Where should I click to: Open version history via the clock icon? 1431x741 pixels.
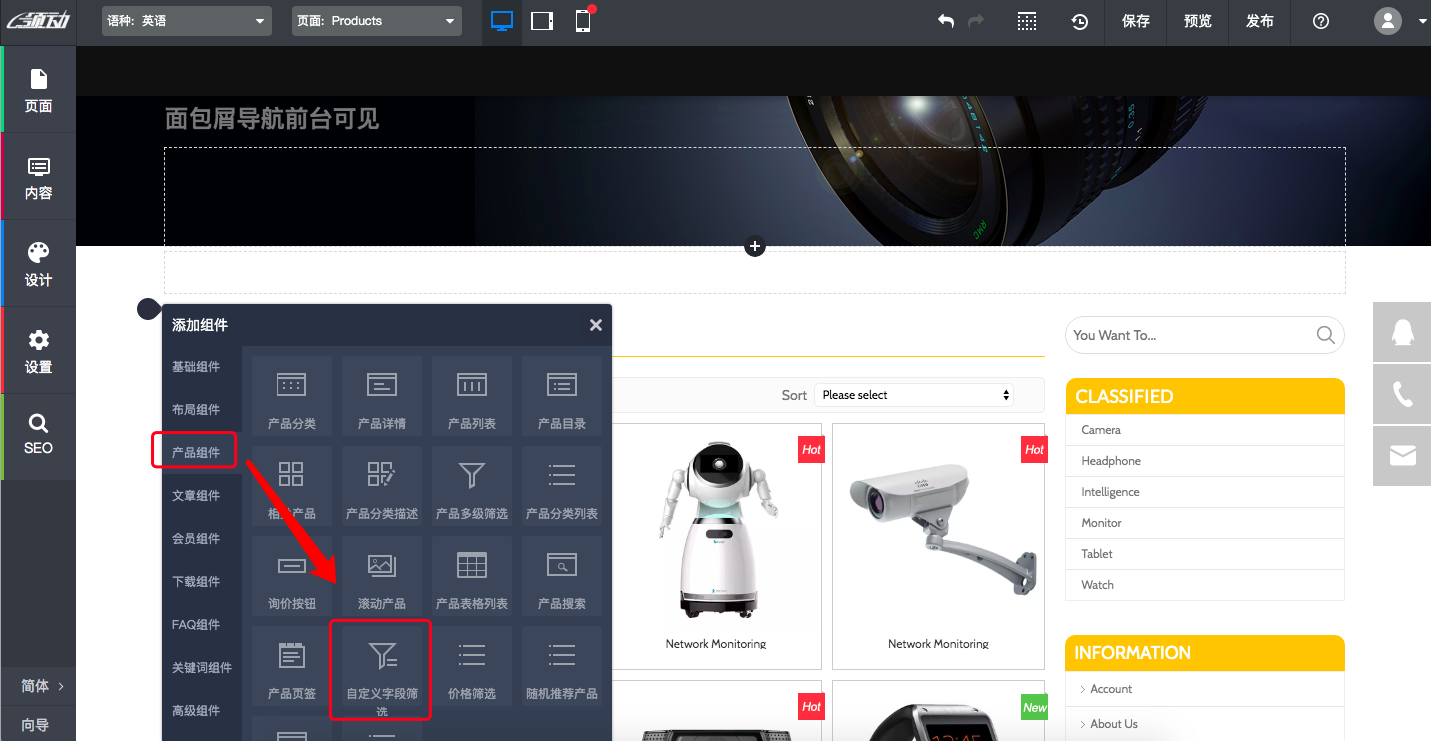pos(1079,21)
